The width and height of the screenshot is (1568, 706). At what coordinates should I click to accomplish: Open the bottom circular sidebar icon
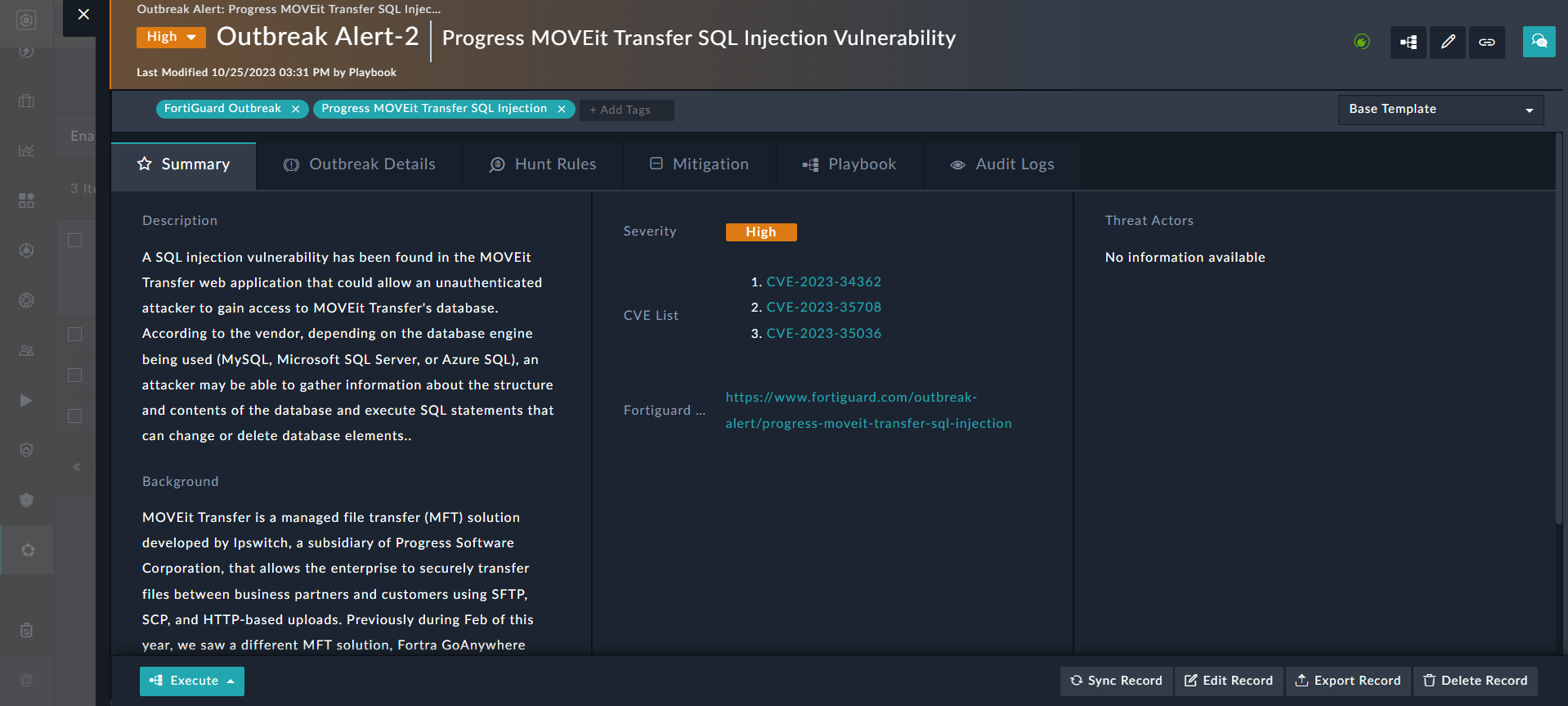(26, 680)
